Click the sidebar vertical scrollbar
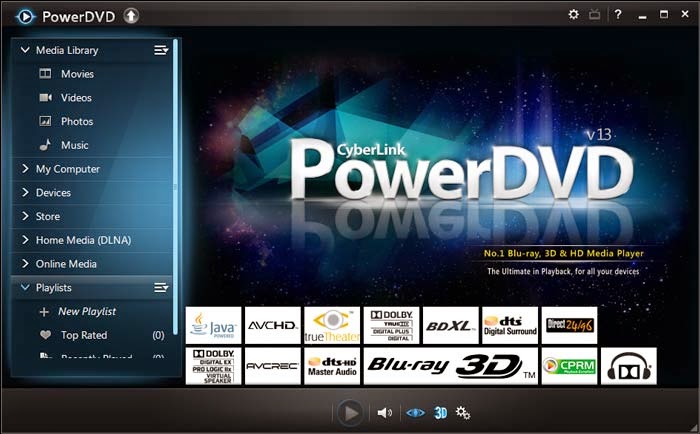This screenshot has height=434, width=700. (175, 187)
